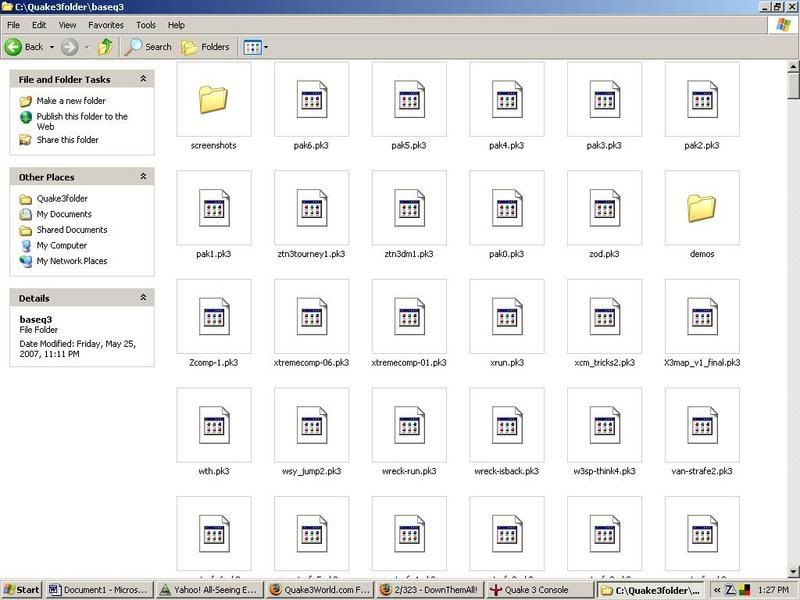This screenshot has height=600, width=800.
Task: Open the Favorites menu
Action: 106,25
